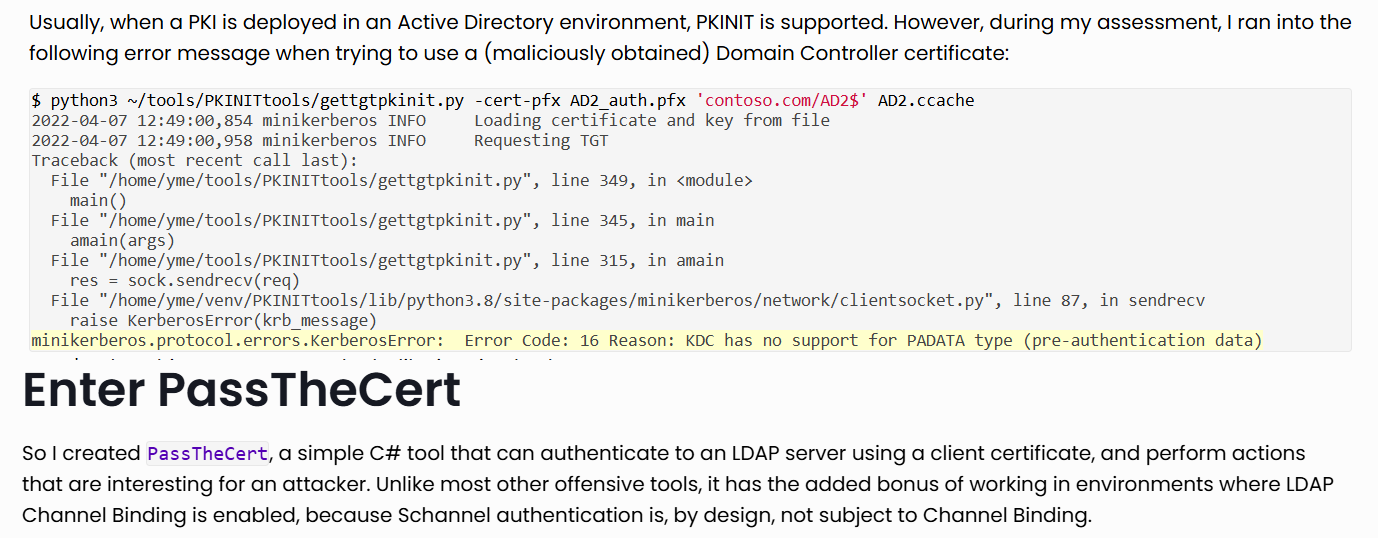Click the AD2.ccache argument in command
This screenshot has height=538, width=1378.
coord(926,101)
